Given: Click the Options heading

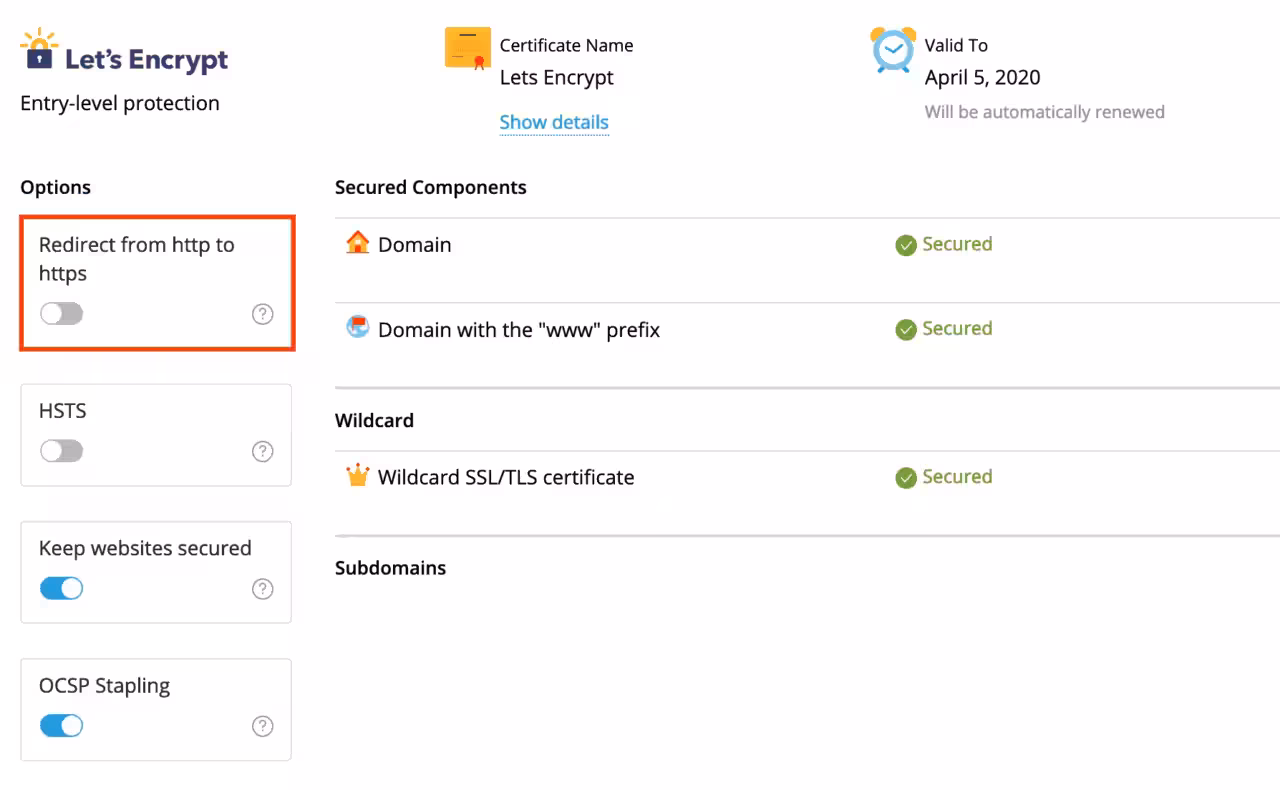Looking at the screenshot, I should click(55, 188).
